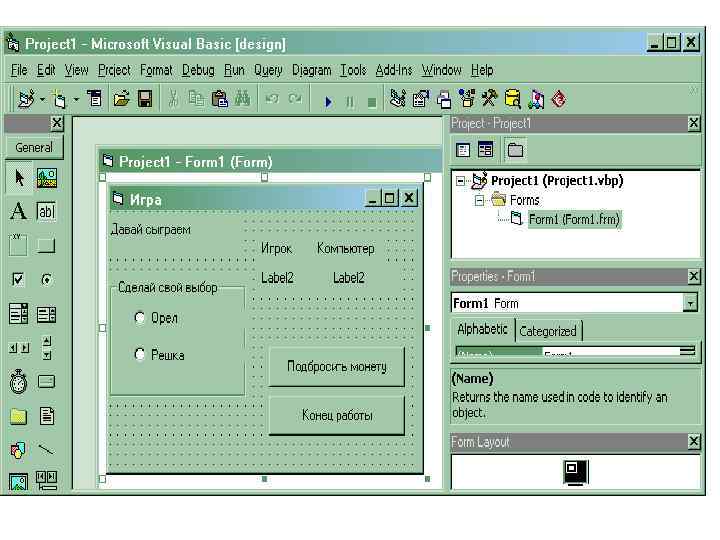Screen dimensions: 720x540
Task: Click the Undo arrow in toolbar
Action: click(272, 99)
